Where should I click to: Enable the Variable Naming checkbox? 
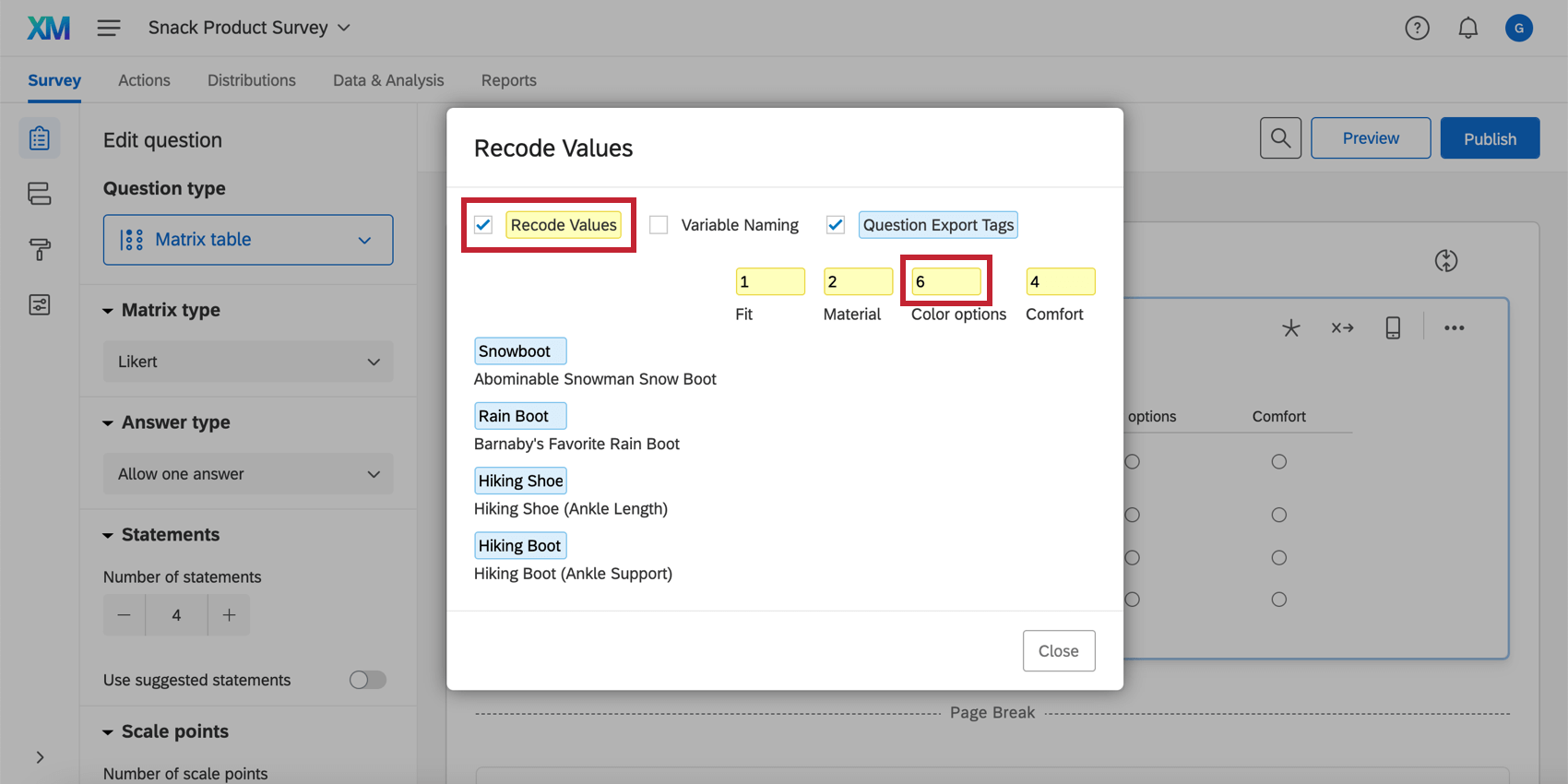(659, 225)
